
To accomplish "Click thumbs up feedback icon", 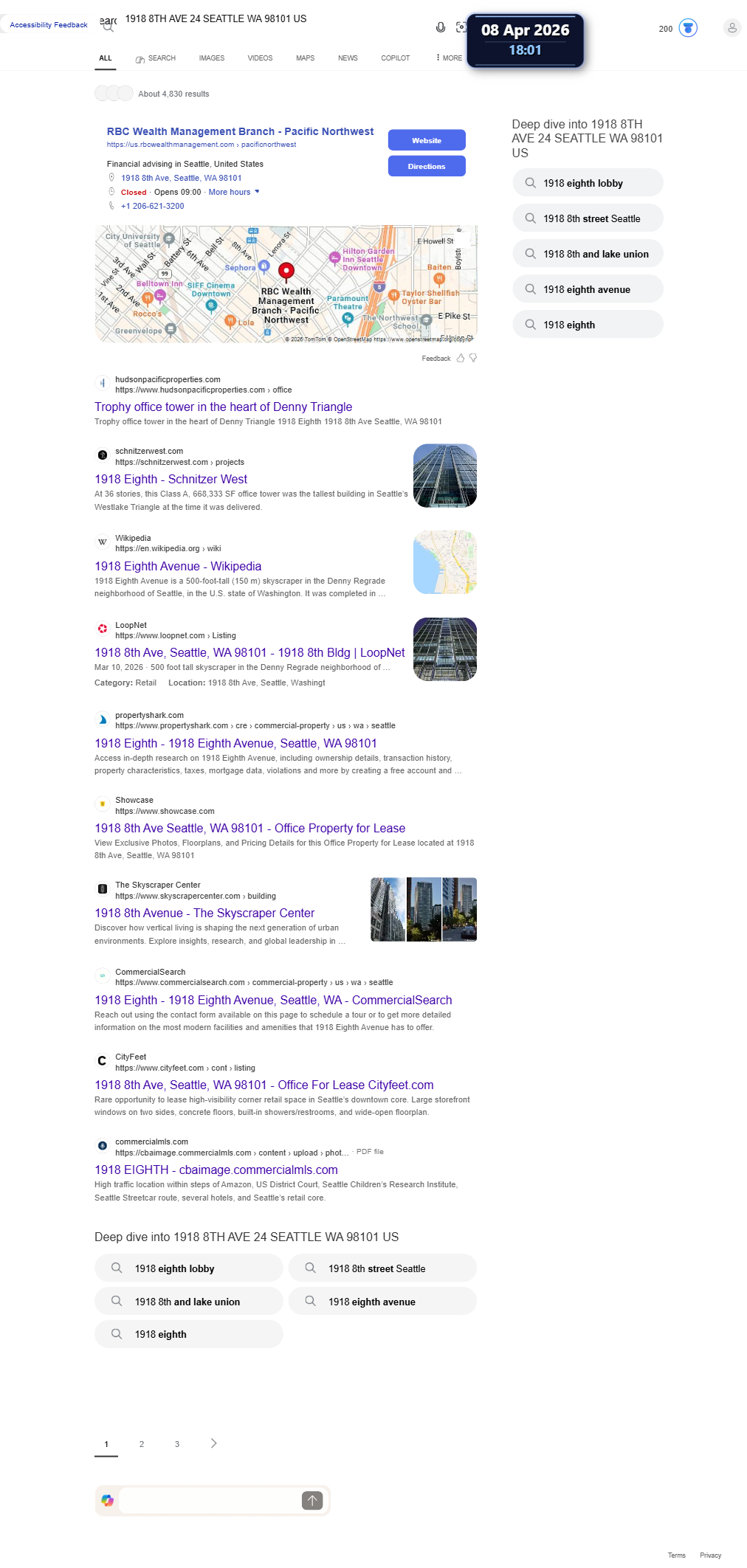I will 461,358.
